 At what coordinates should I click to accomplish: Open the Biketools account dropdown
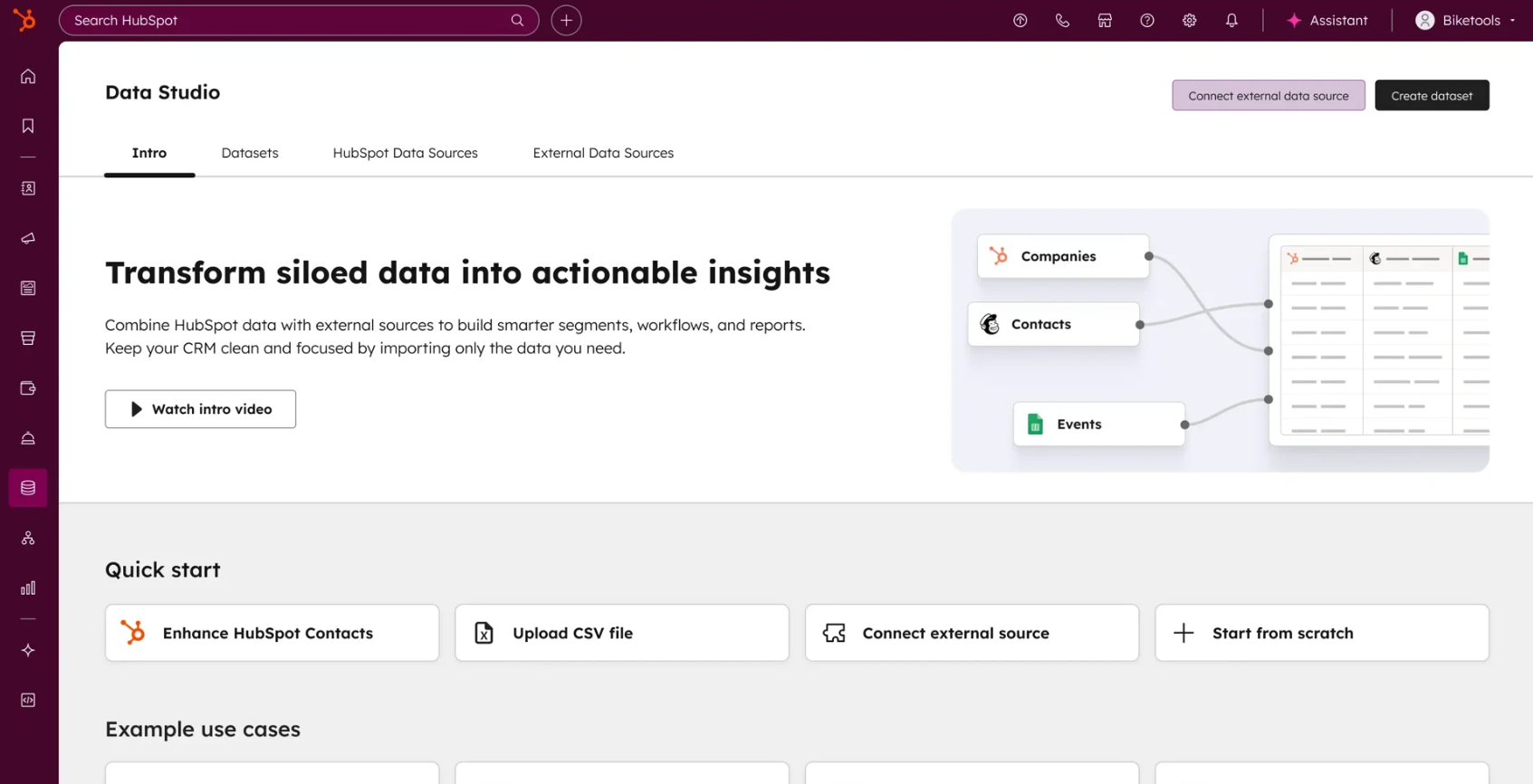(1465, 20)
